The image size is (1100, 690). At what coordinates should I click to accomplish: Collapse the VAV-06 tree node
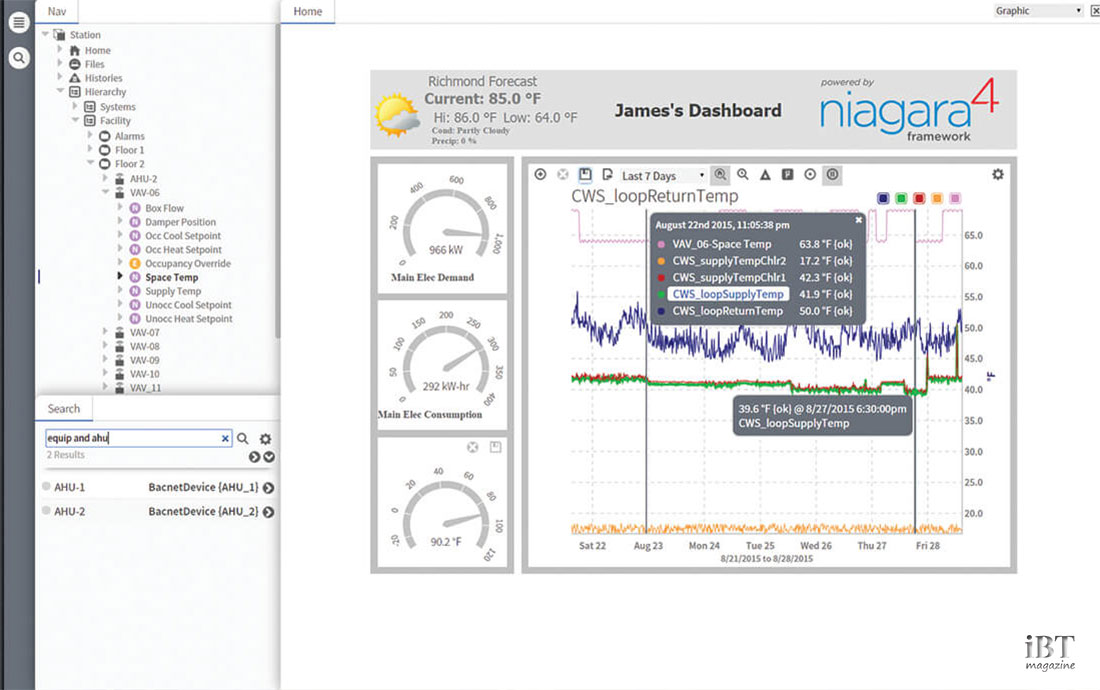tap(105, 191)
